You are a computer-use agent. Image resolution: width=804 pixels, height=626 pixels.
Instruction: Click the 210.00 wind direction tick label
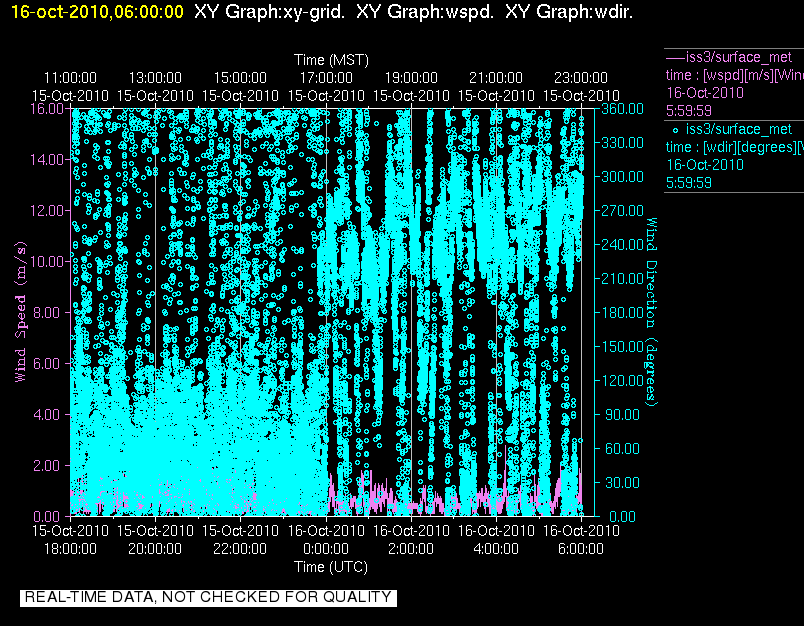[622, 279]
